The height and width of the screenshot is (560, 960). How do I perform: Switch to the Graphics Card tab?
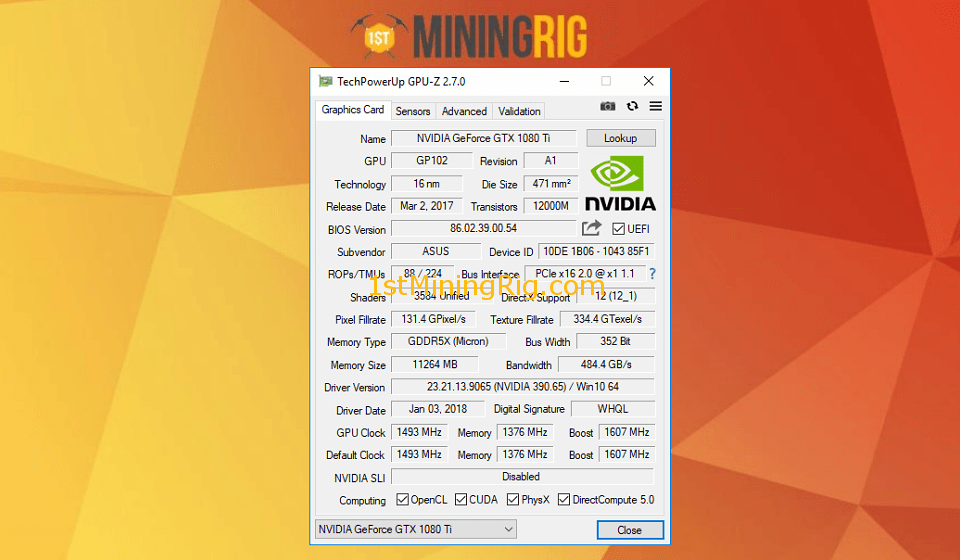[x=353, y=110]
